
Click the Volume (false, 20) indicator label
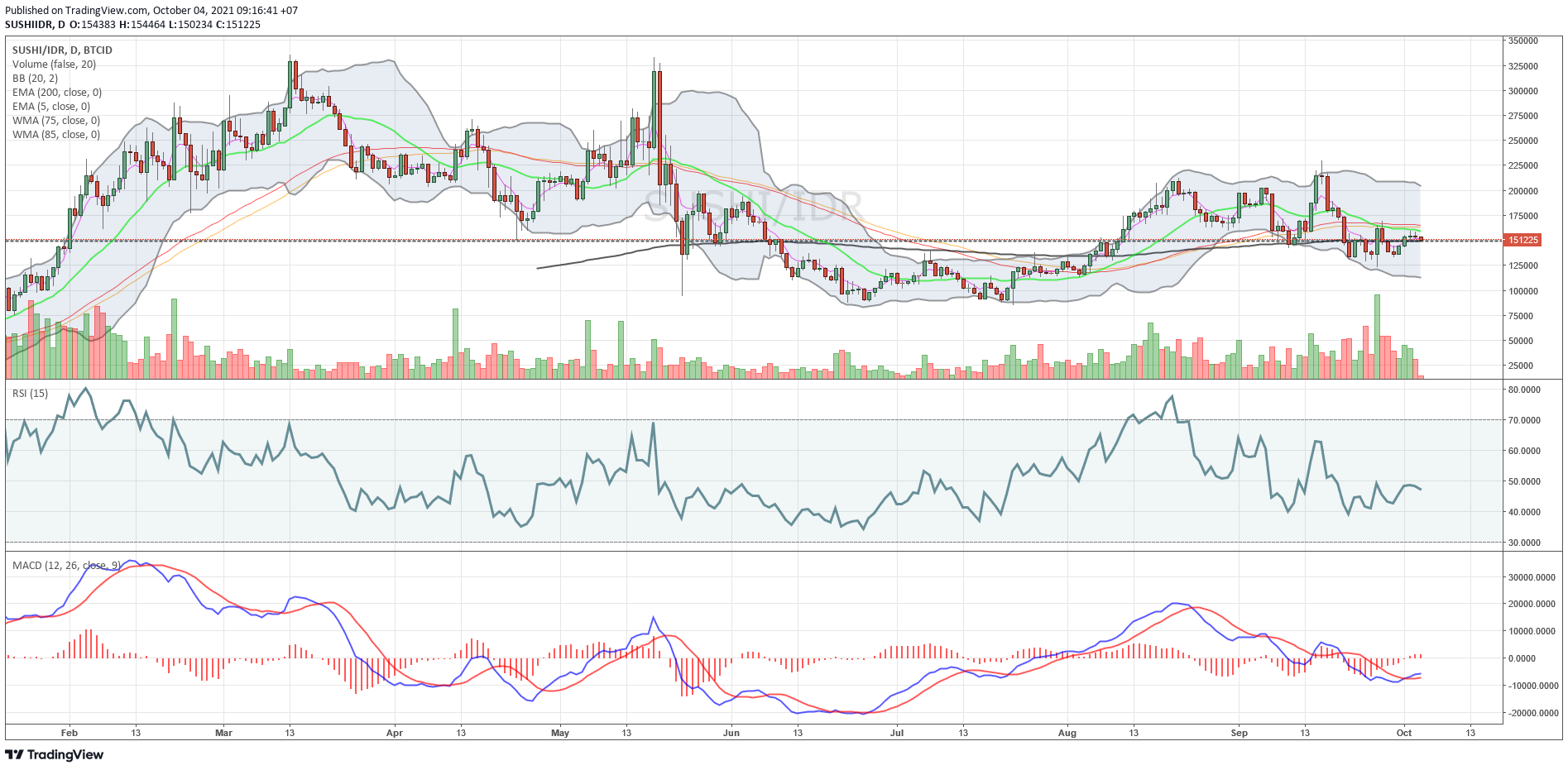pyautogui.click(x=54, y=65)
